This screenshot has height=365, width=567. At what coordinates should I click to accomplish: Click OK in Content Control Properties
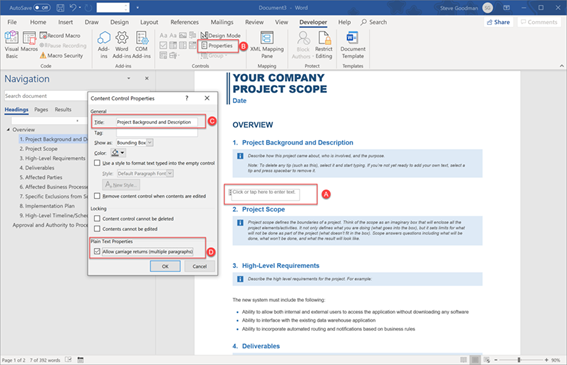[165, 266]
